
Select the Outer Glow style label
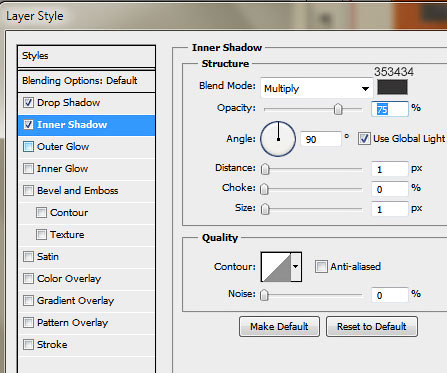(63, 146)
